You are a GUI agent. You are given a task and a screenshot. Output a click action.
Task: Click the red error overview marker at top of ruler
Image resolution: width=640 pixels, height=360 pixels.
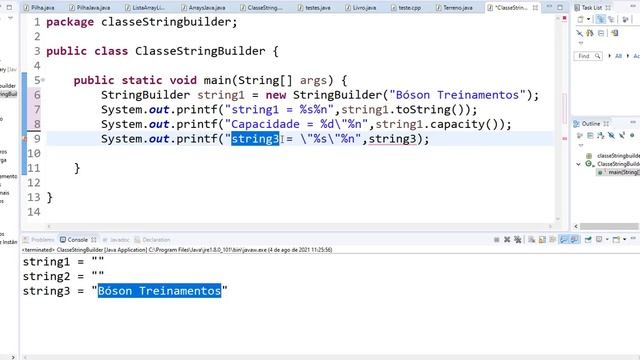tap(565, 18)
